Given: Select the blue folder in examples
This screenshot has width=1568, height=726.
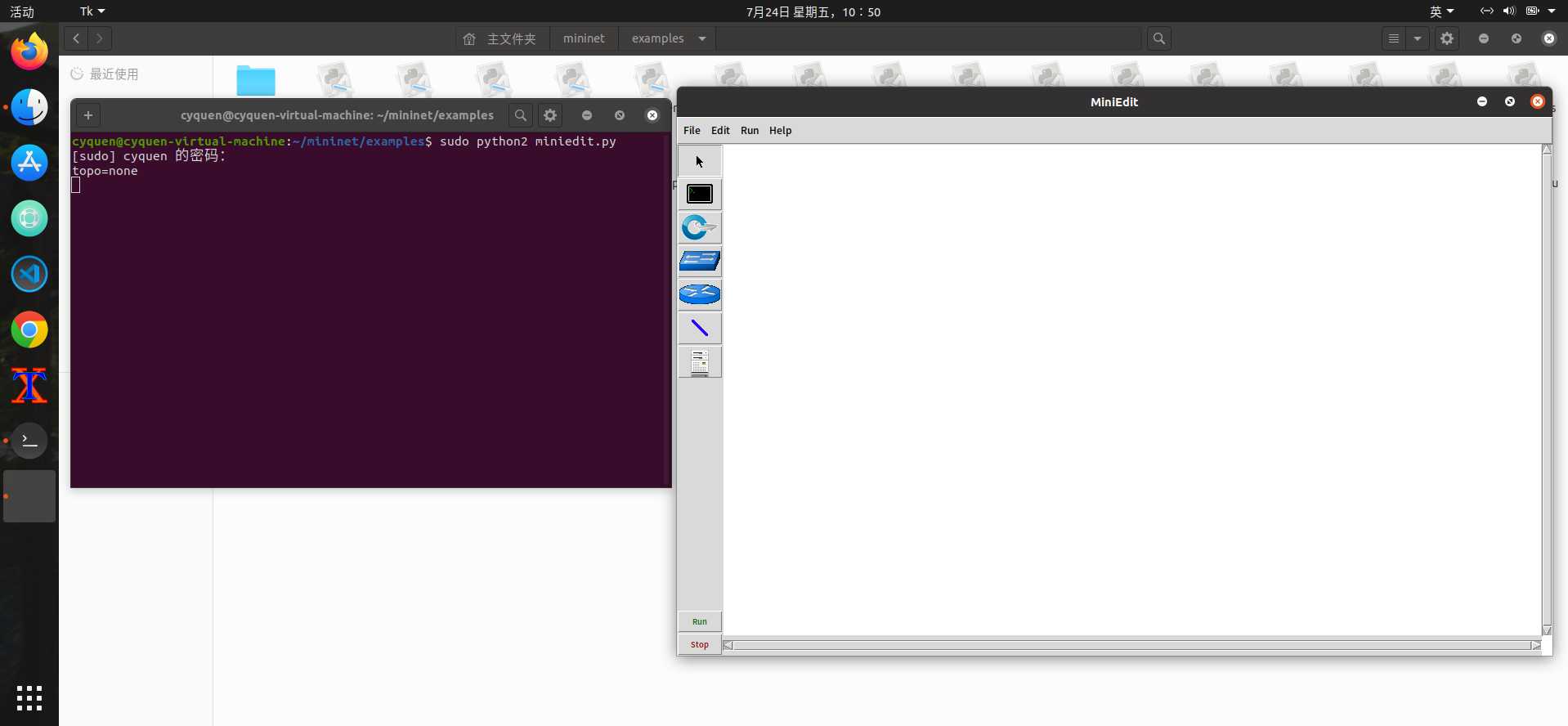Looking at the screenshot, I should point(256,80).
